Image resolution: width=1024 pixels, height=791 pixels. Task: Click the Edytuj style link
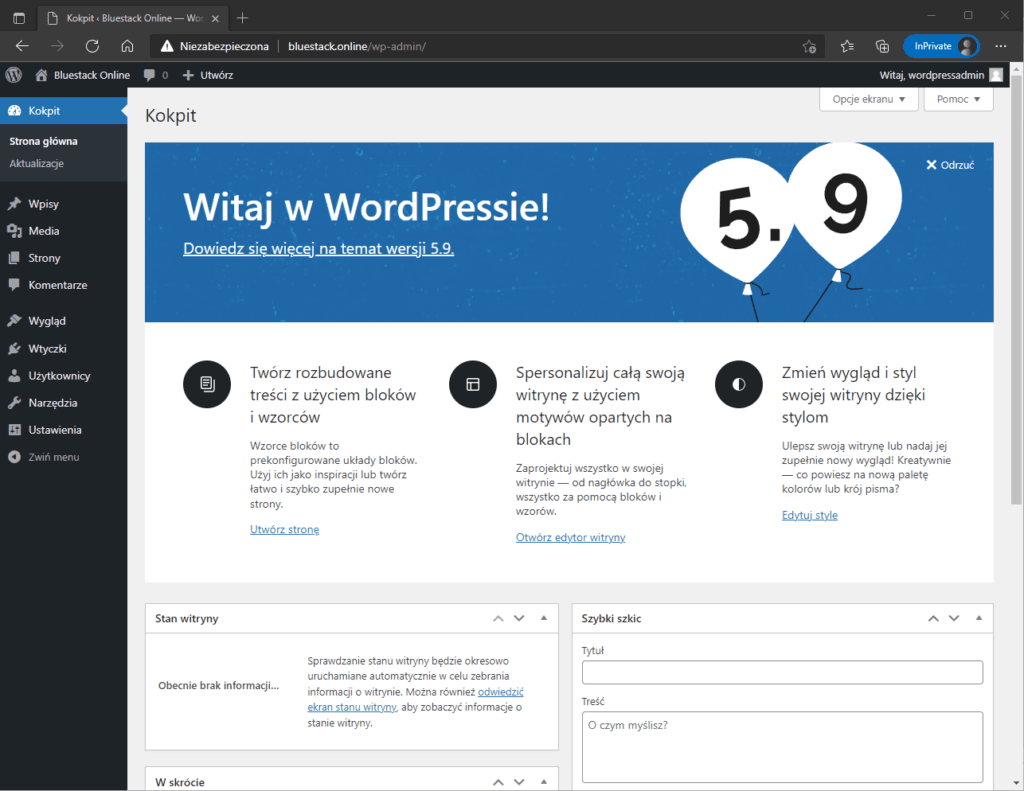coord(810,515)
